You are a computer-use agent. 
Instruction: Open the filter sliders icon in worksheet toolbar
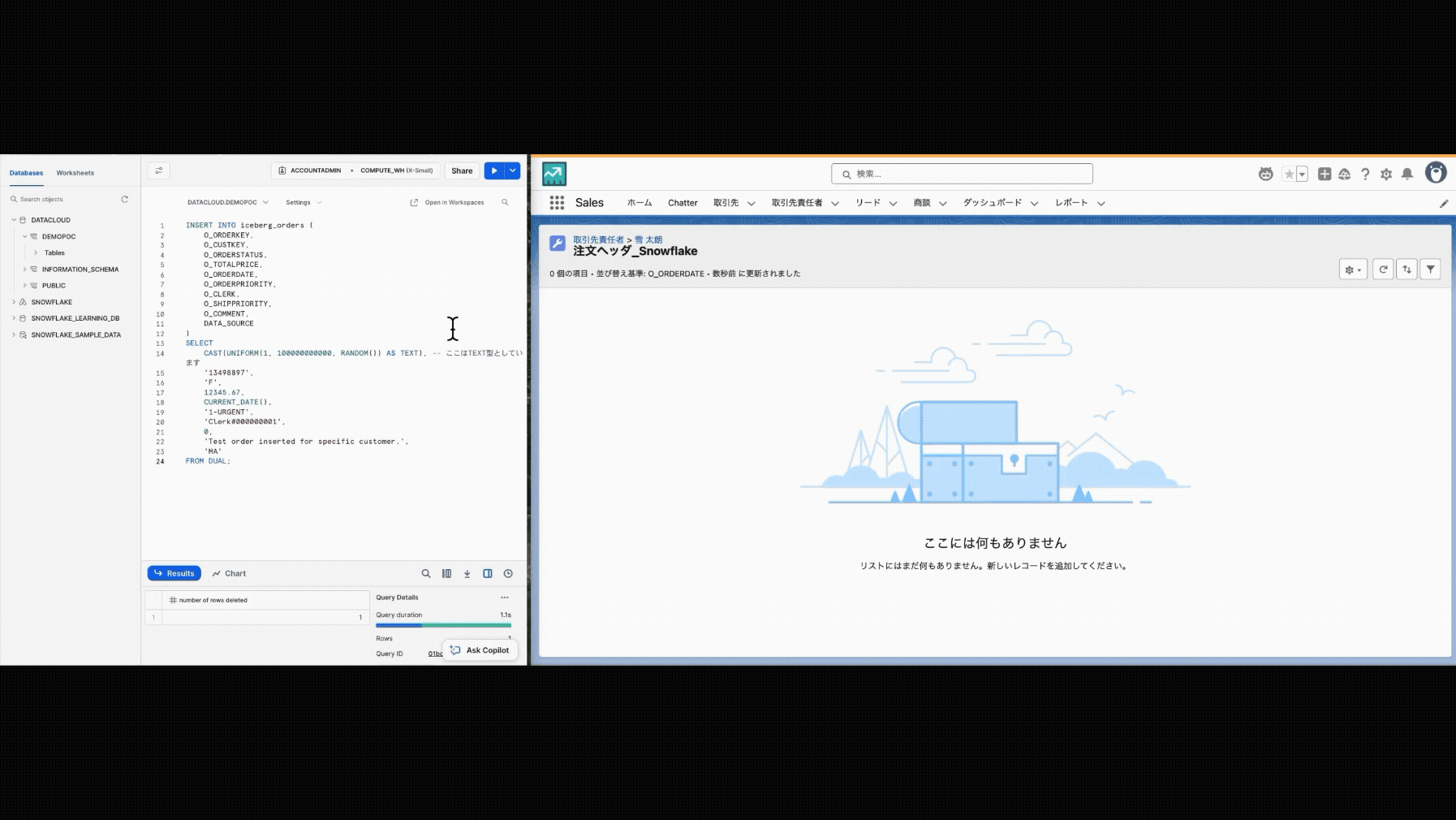pyautogui.click(x=159, y=170)
